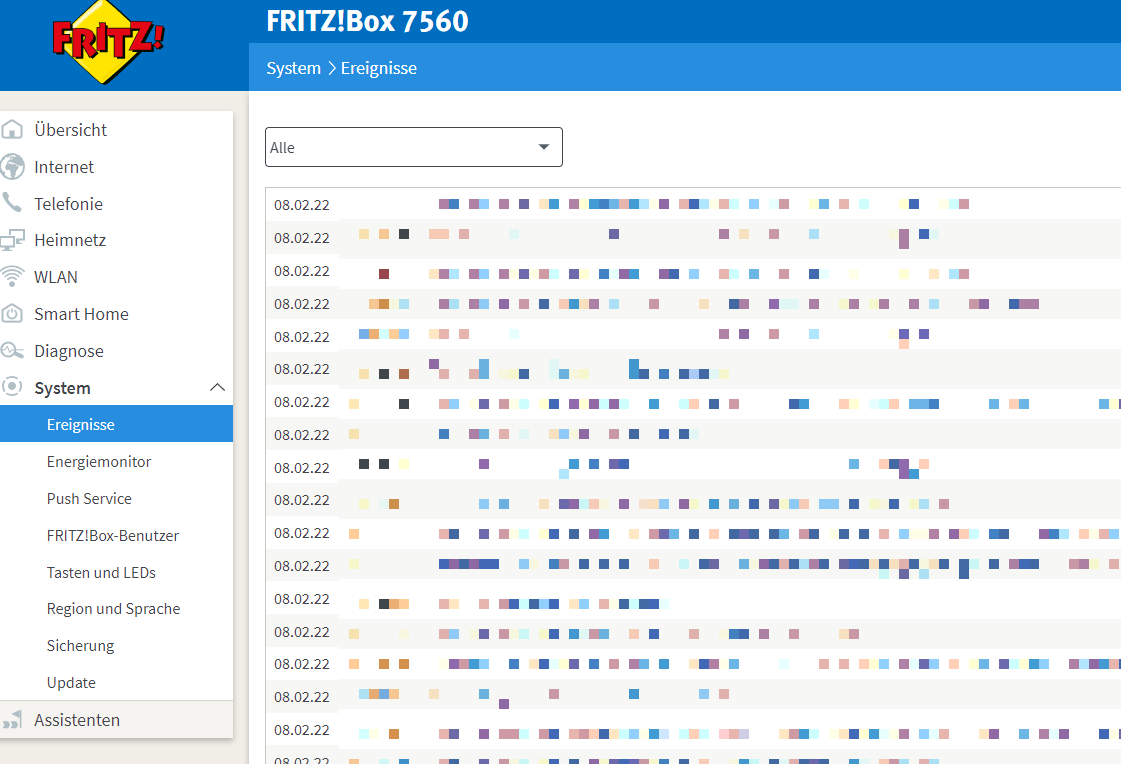This screenshot has height=764, width=1121.
Task: Open the Diagnose menu
Action: pos(69,351)
